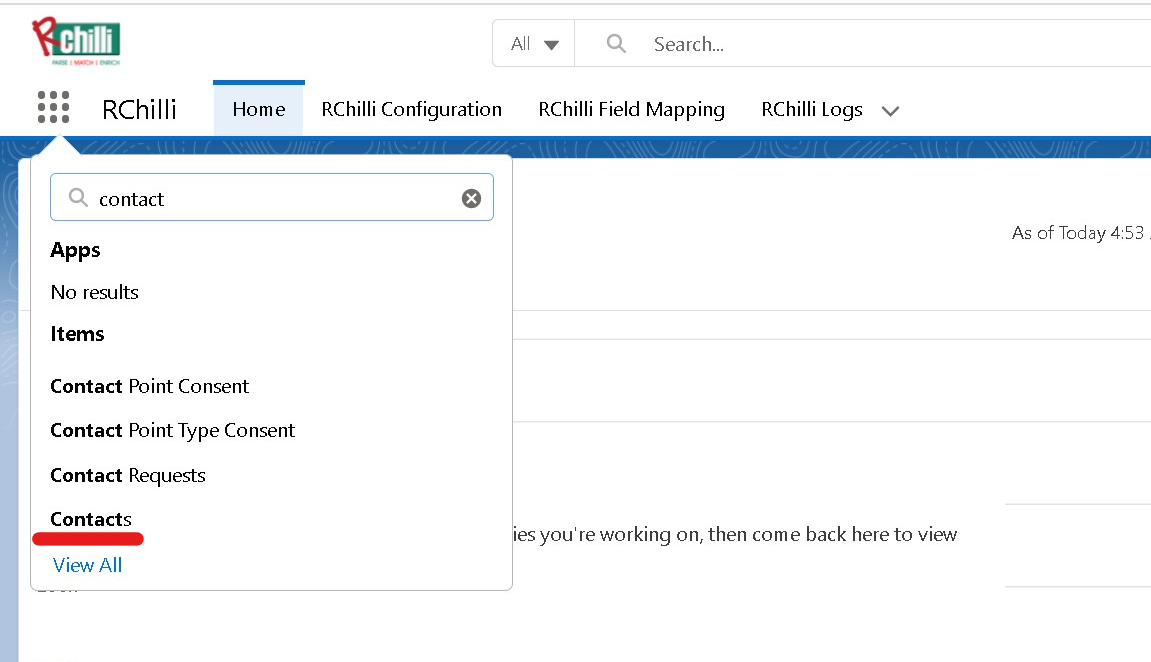Open the RChilli Field Mapping tab

[631, 109]
